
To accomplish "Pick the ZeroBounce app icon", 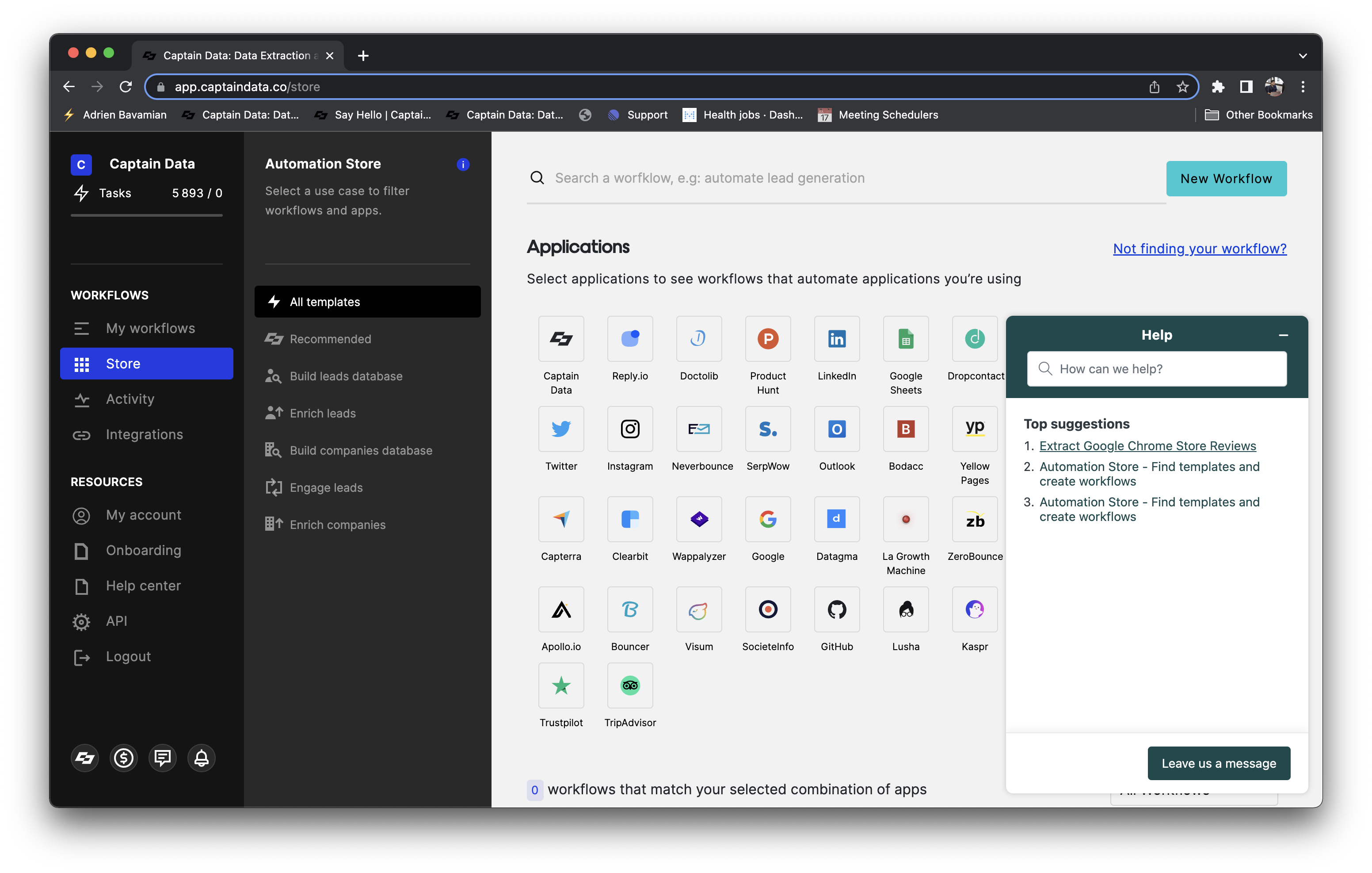I will [974, 519].
